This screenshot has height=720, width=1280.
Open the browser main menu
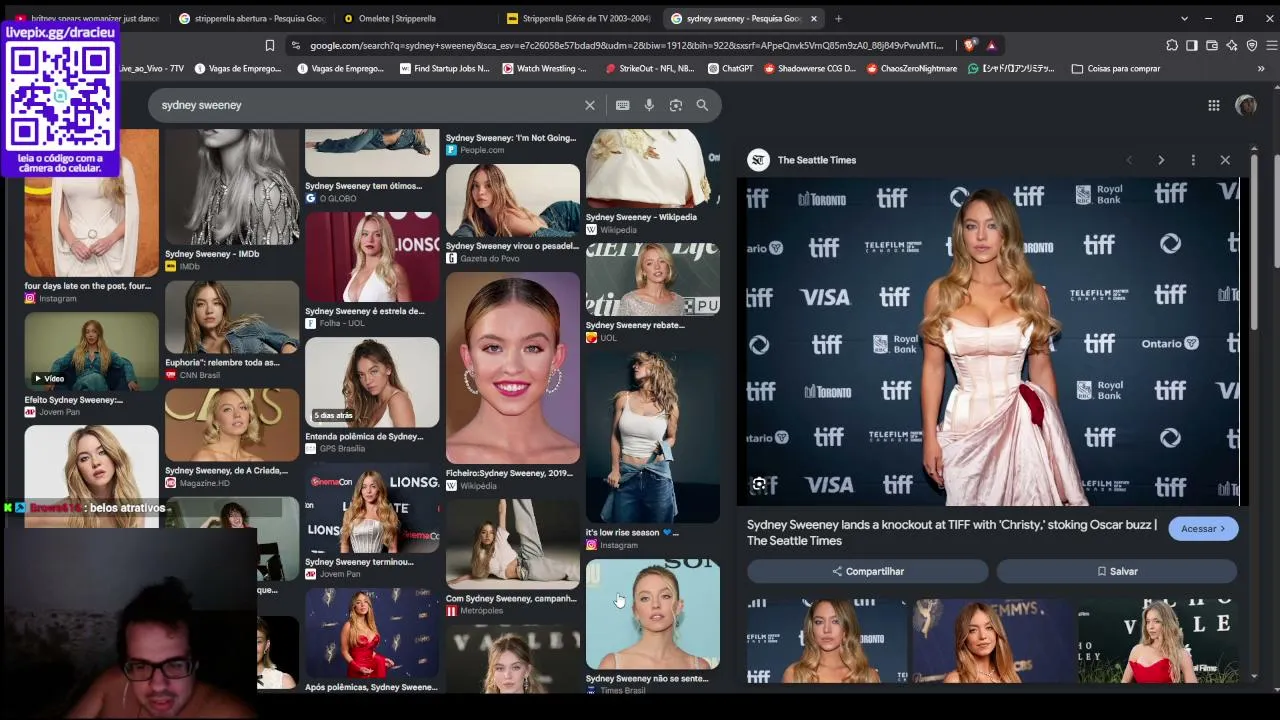(1272, 45)
